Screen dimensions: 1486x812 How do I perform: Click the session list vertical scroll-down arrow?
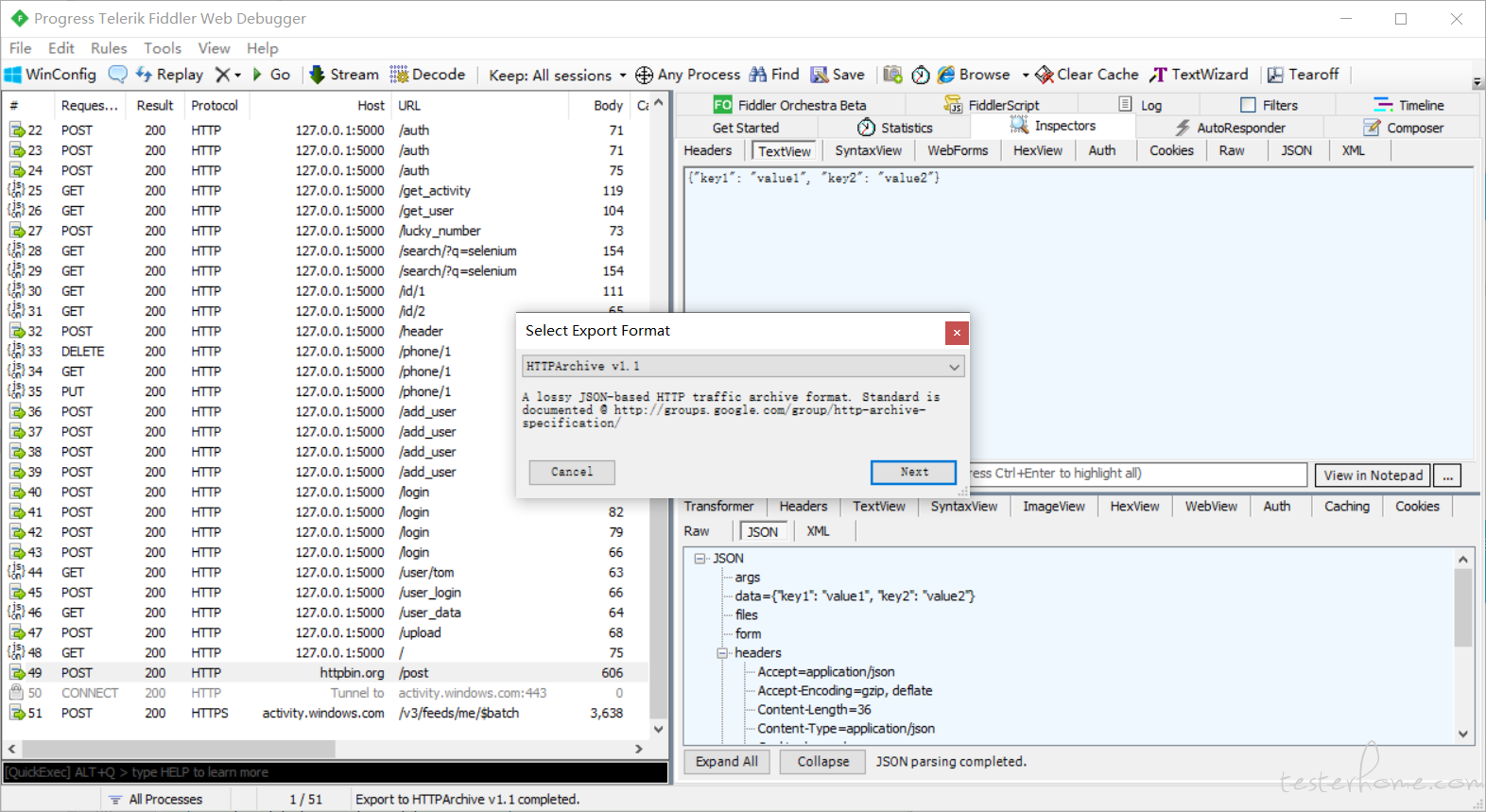658,729
